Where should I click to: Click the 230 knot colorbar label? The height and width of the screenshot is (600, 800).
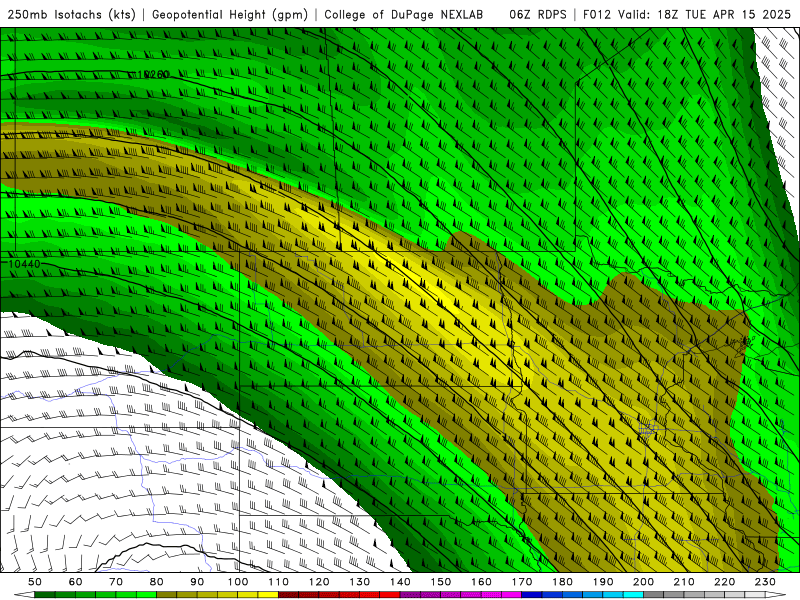pos(765,582)
